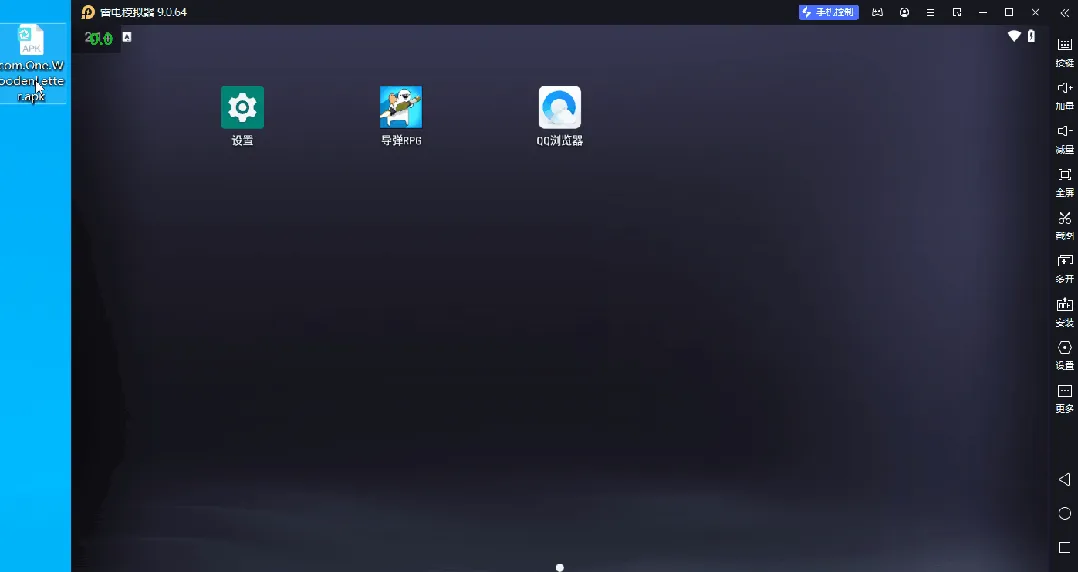Decrease volume with 减量 sidebar icon
The width and height of the screenshot is (1078, 572).
1064,138
